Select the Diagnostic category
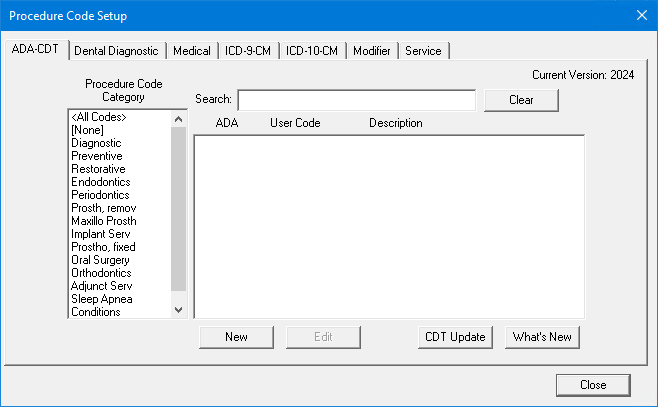The height and width of the screenshot is (407, 658). [x=96, y=143]
